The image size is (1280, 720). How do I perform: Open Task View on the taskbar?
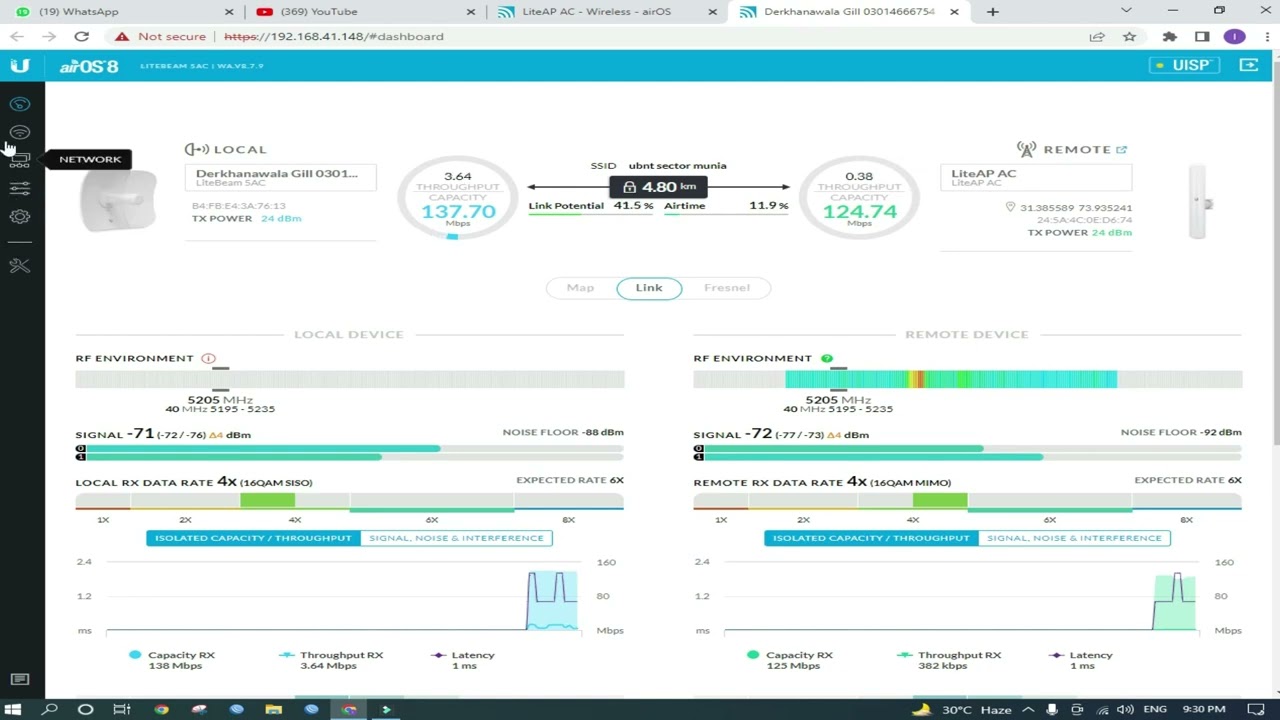click(x=122, y=710)
